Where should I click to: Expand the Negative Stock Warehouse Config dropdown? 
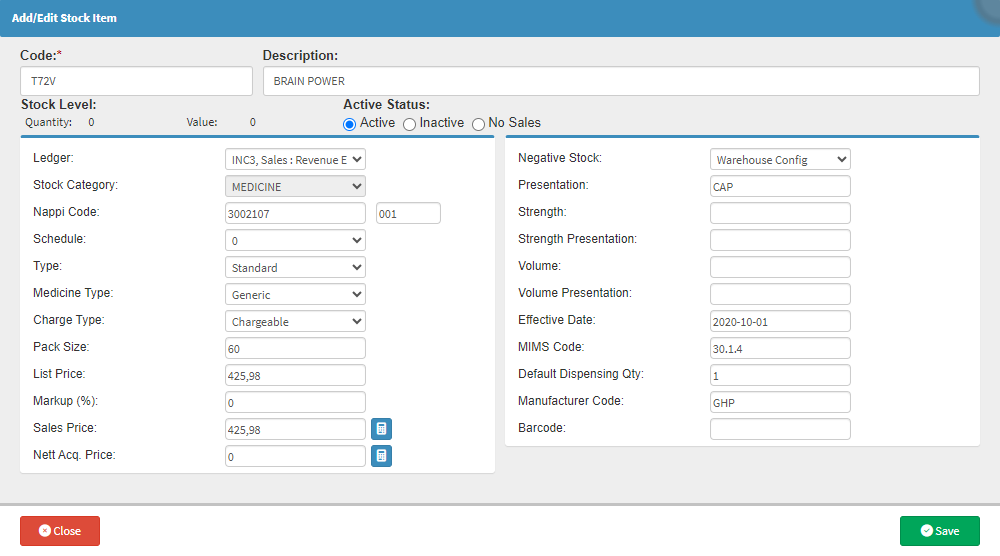(x=780, y=159)
